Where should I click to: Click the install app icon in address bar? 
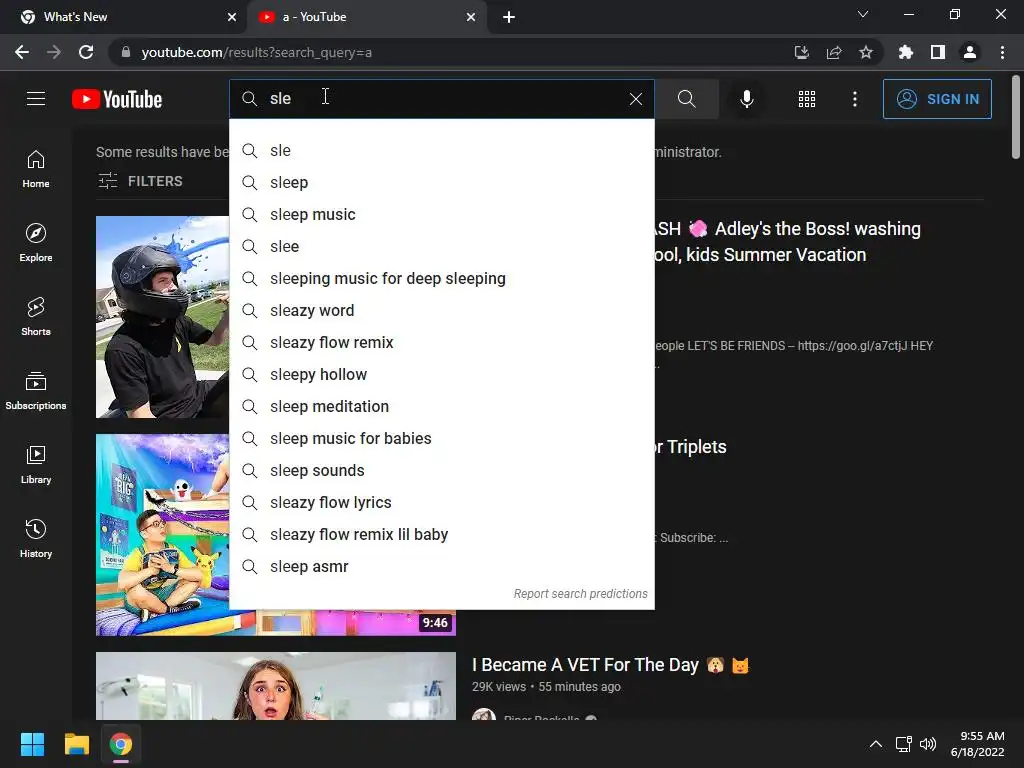click(801, 52)
